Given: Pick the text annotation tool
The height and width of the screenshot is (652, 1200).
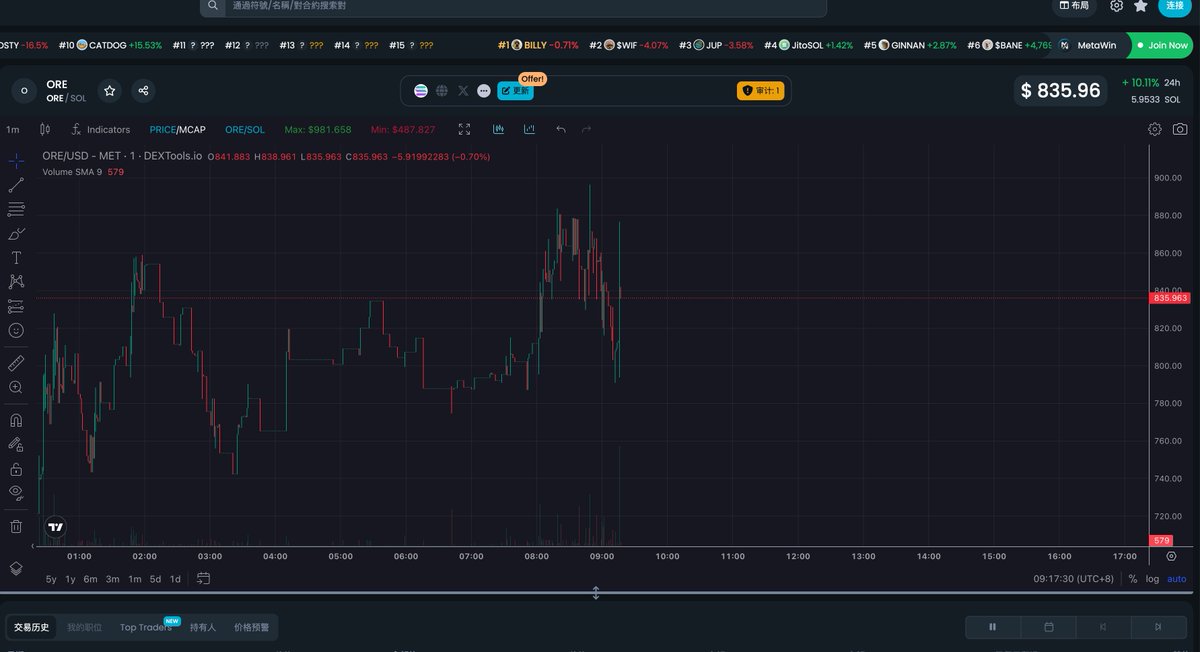Looking at the screenshot, I should pyautogui.click(x=16, y=258).
